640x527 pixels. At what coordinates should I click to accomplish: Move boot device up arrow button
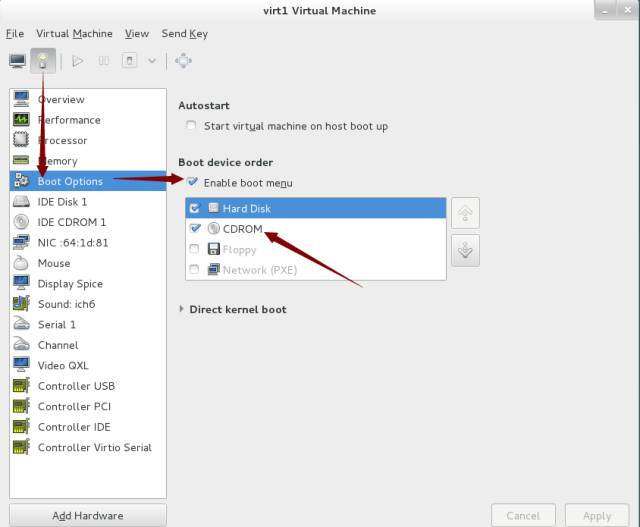point(465,213)
